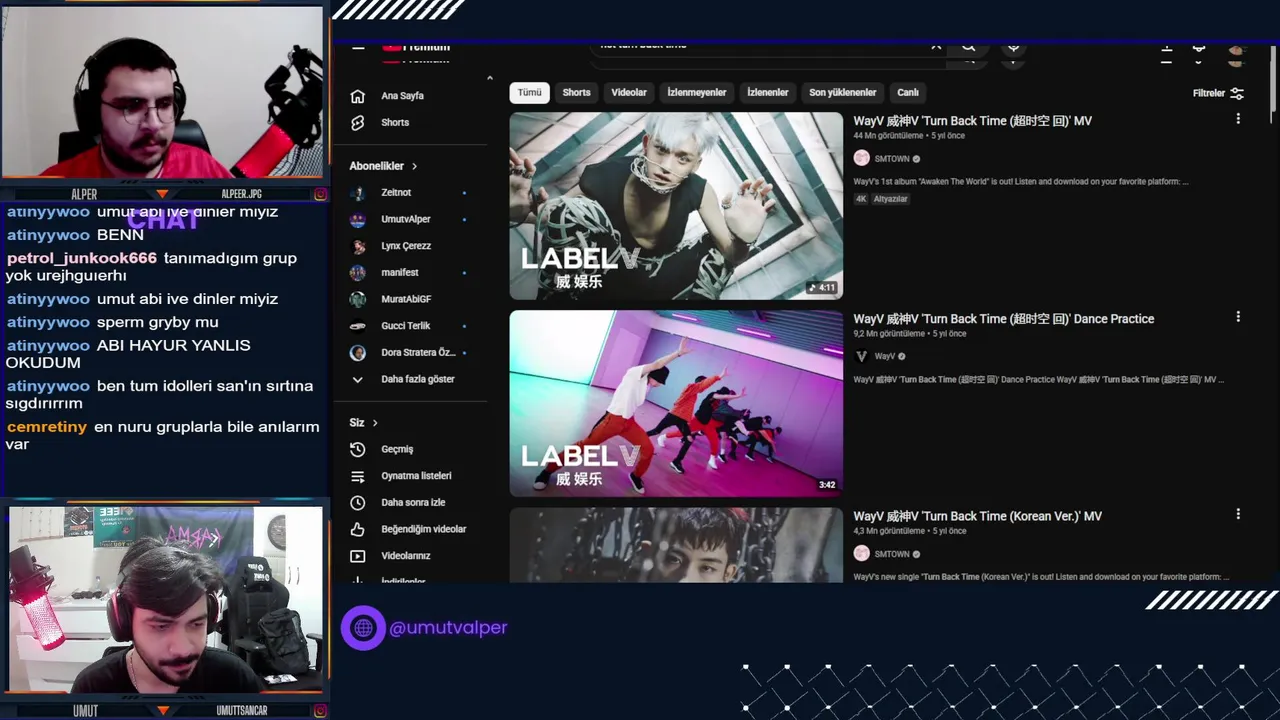Screen dimensions: 1280x720
Task: Click '44 Mn görüntüleme' view count text
Action: coord(888,136)
